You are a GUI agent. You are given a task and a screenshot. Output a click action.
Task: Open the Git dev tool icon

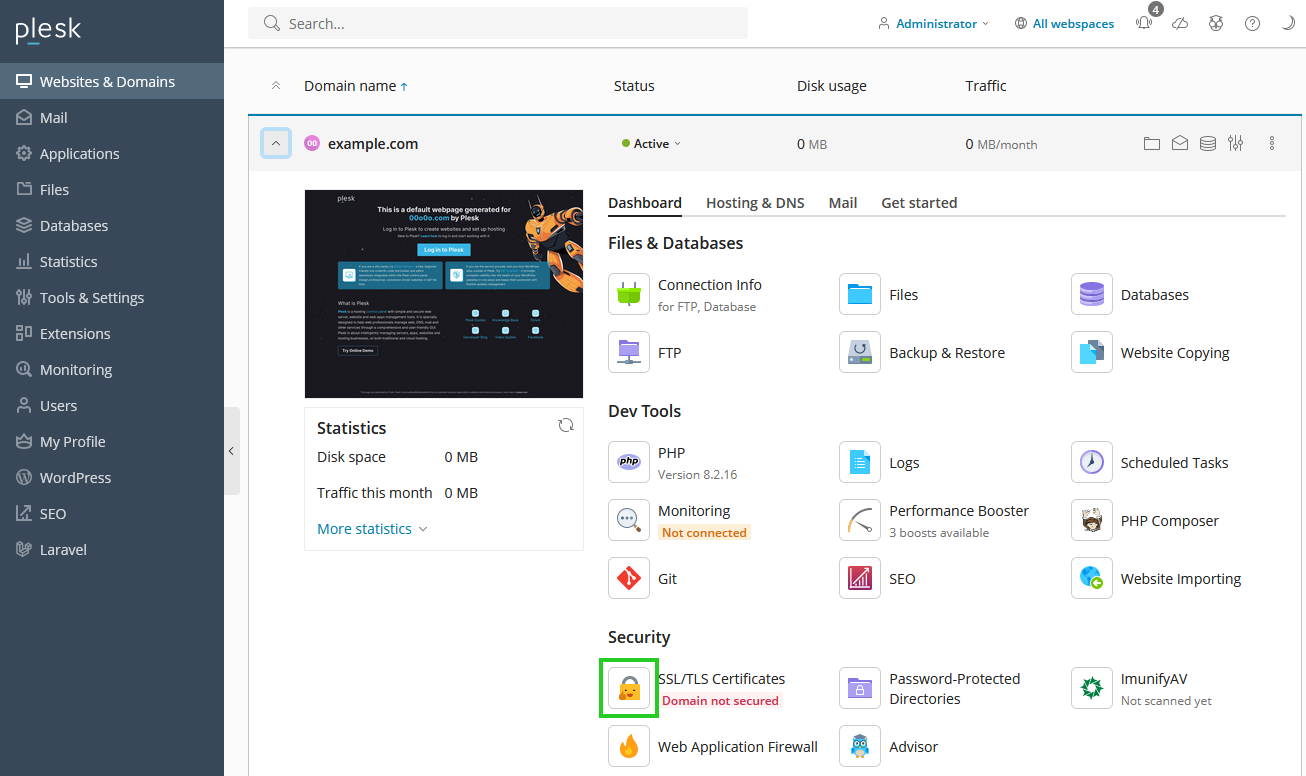[x=628, y=578]
